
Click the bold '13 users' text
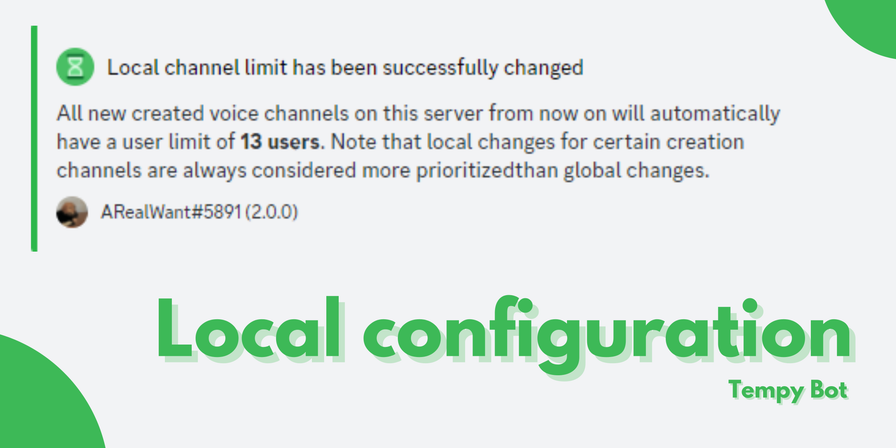[x=280, y=142]
